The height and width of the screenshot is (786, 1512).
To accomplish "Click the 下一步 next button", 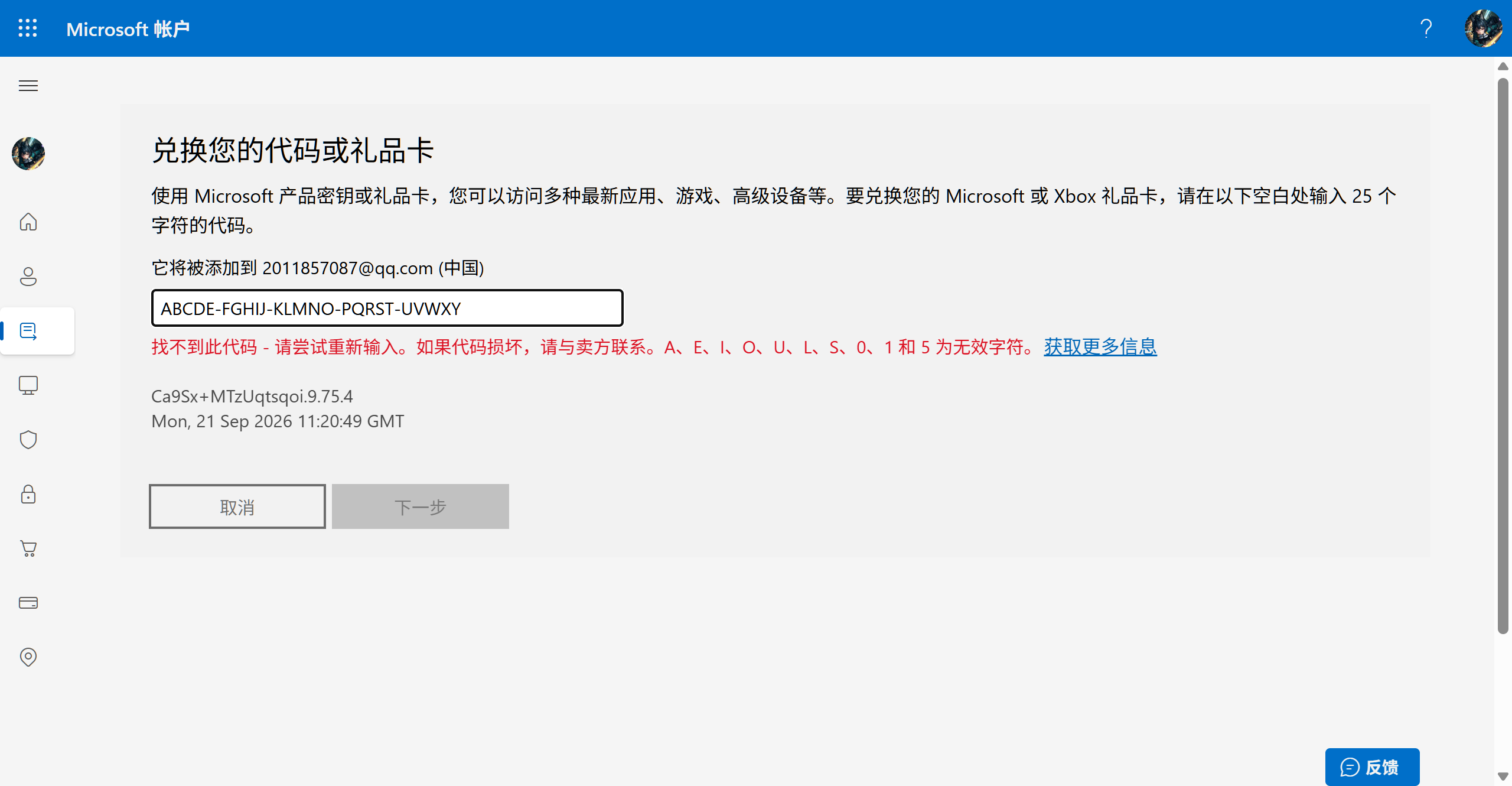I will coord(421,506).
